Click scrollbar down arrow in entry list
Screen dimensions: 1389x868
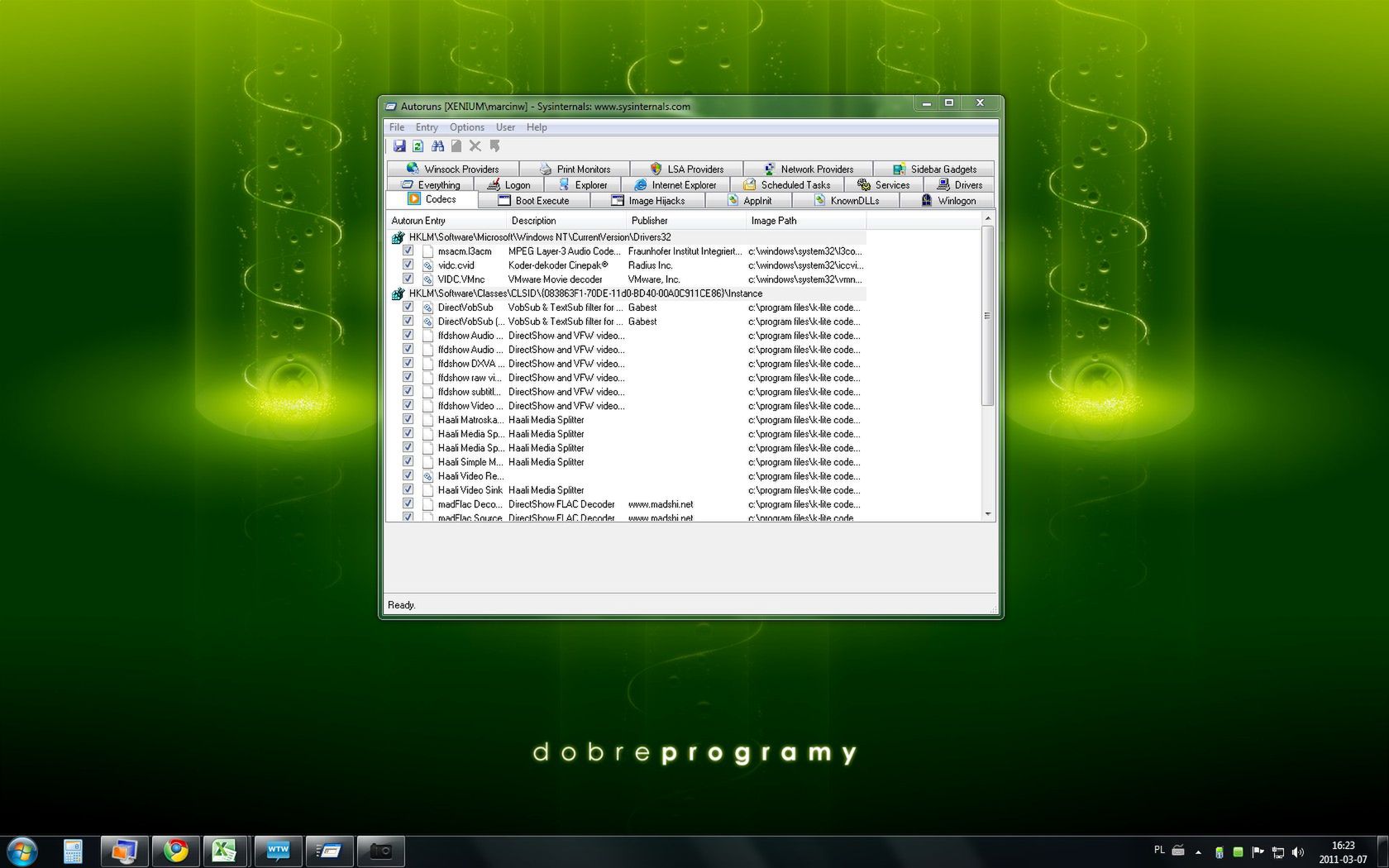987,513
